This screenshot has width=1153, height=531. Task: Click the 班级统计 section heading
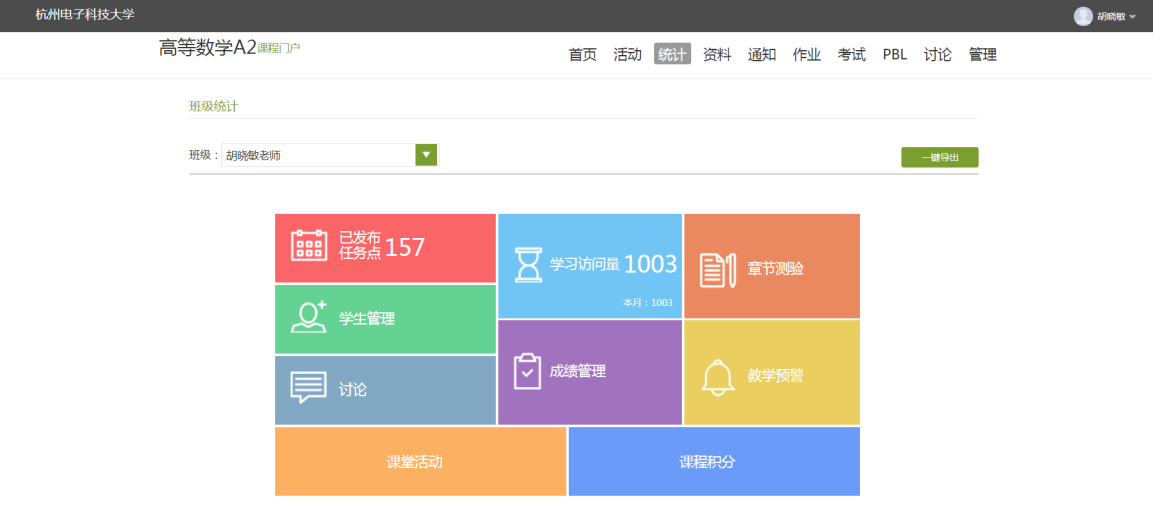[213, 107]
